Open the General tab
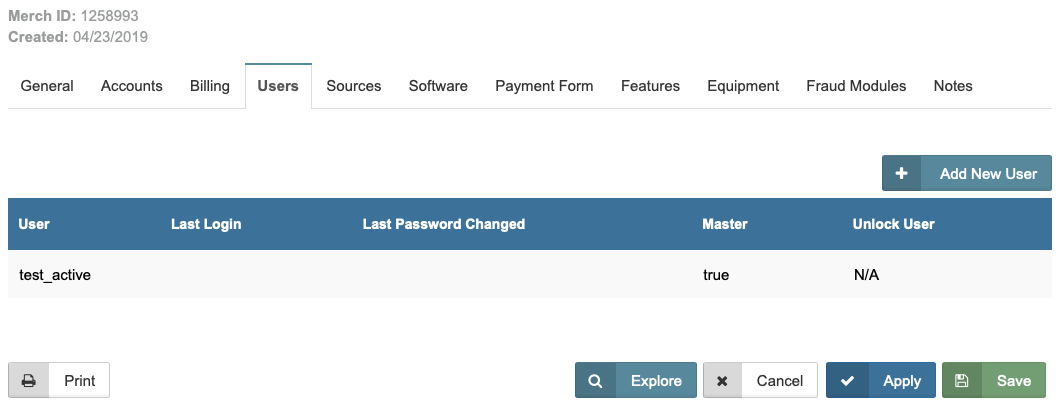 (47, 86)
